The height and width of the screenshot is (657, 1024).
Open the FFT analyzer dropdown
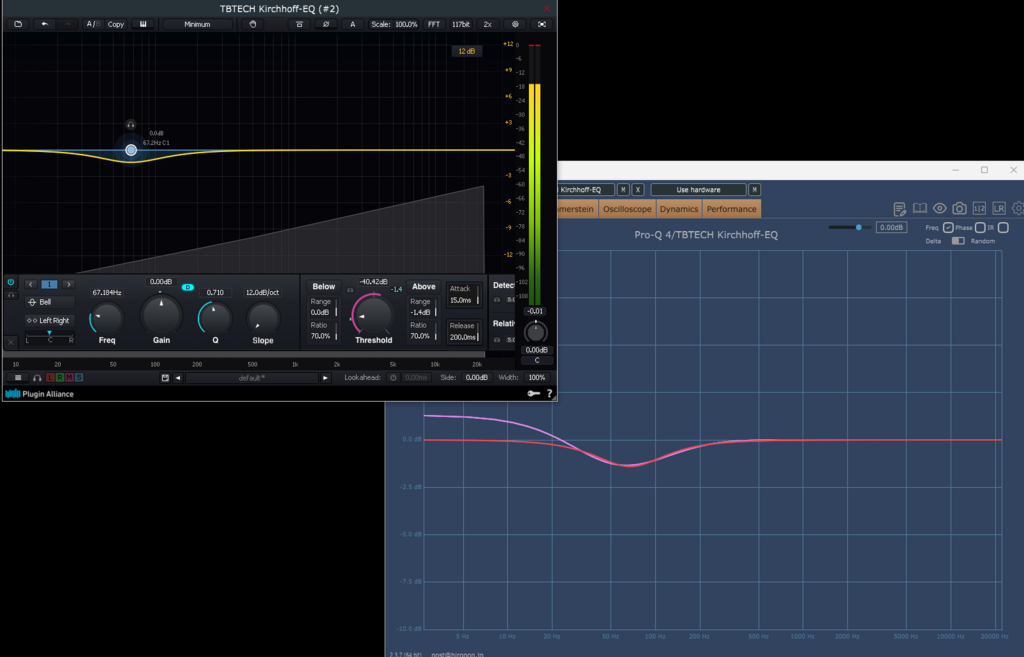[x=434, y=24]
